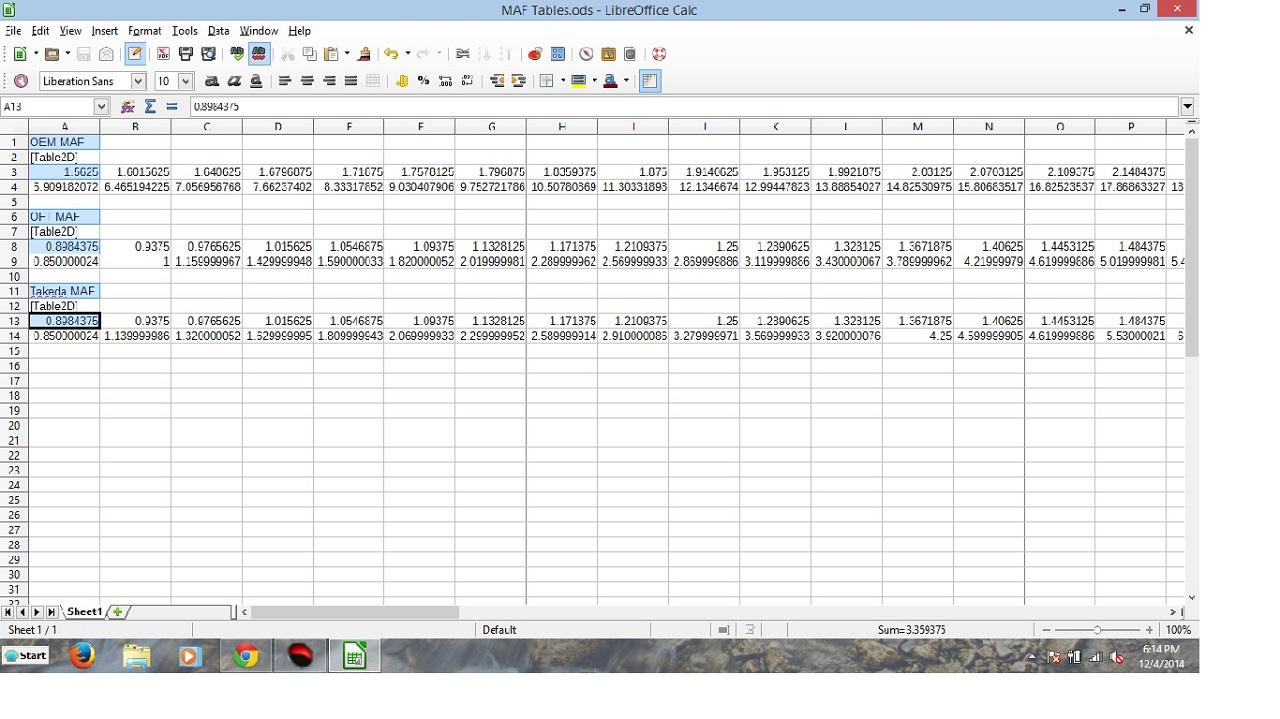Expand the Liberation Sans font name dropdown
The height and width of the screenshot is (719, 1280).
[x=138, y=81]
